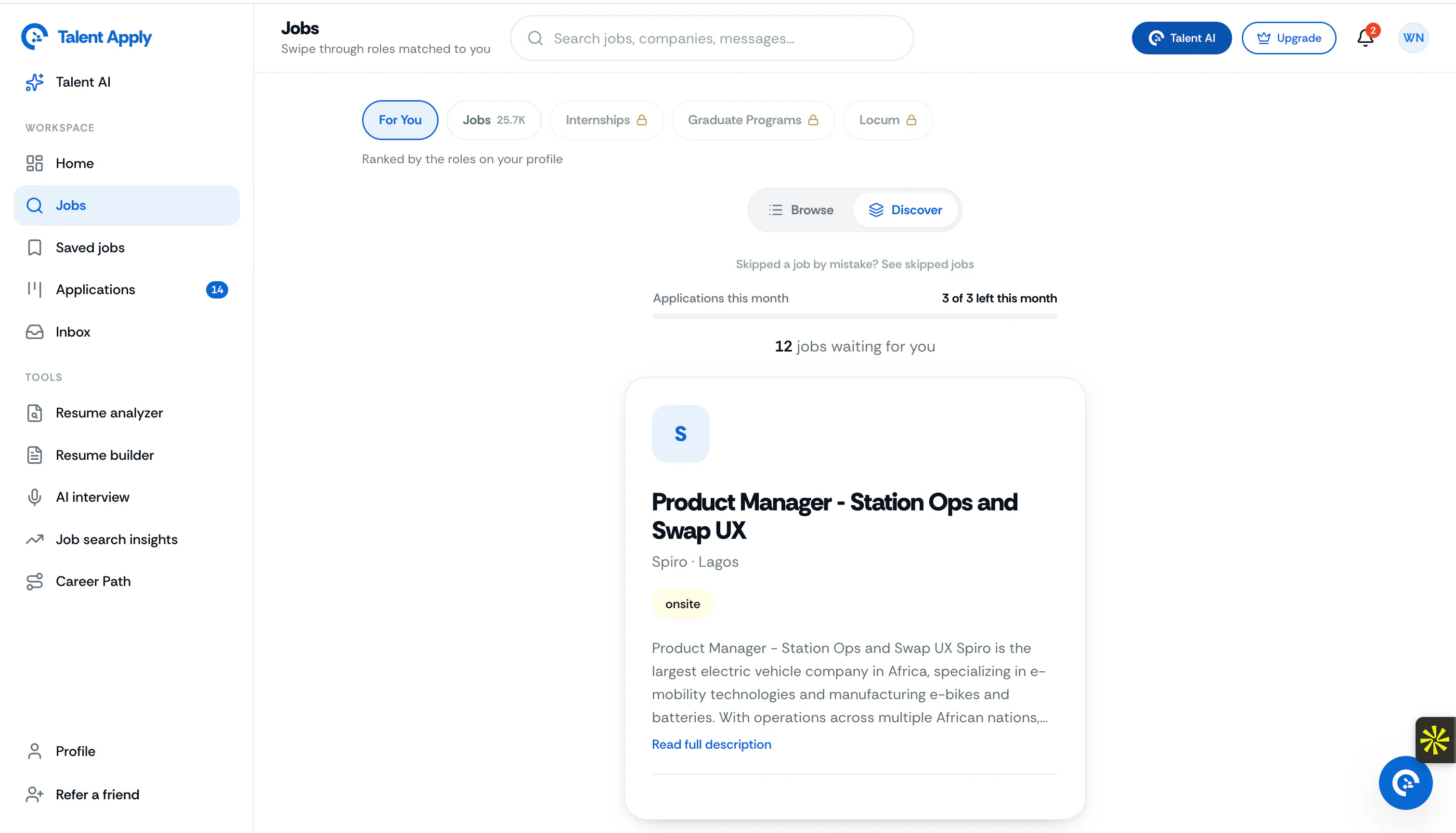1456x833 pixels.
Task: Click the Graduate Programs lock icon
Action: point(813,120)
